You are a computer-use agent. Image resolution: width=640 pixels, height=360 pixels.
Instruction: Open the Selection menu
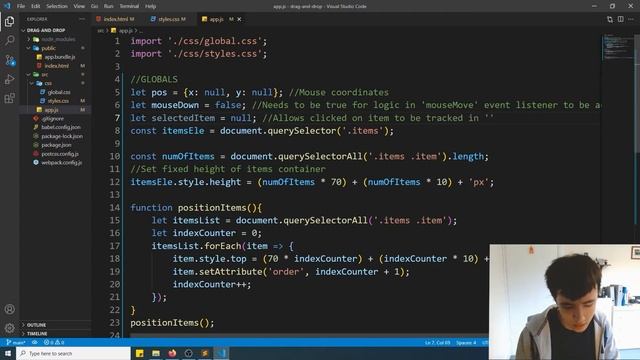57,6
